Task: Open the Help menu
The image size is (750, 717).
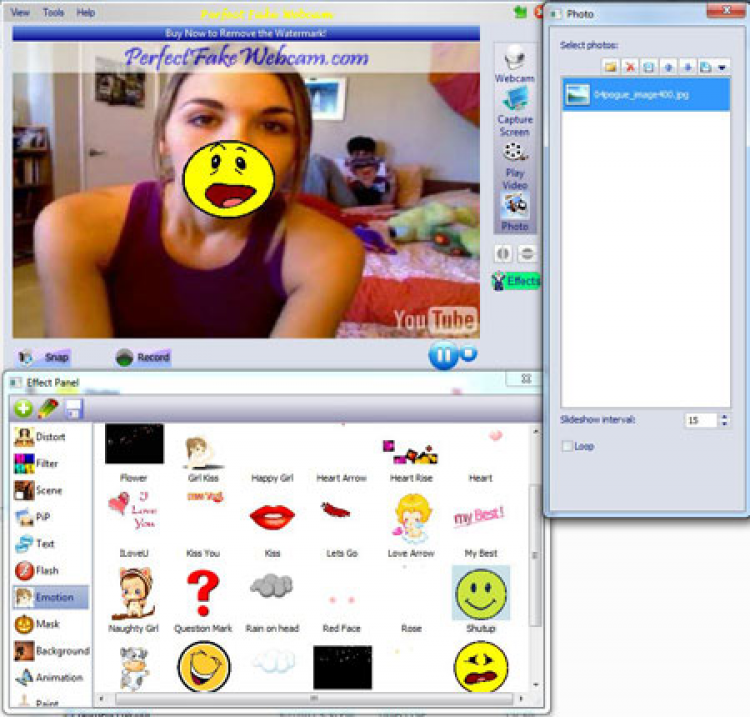Action: (x=86, y=12)
